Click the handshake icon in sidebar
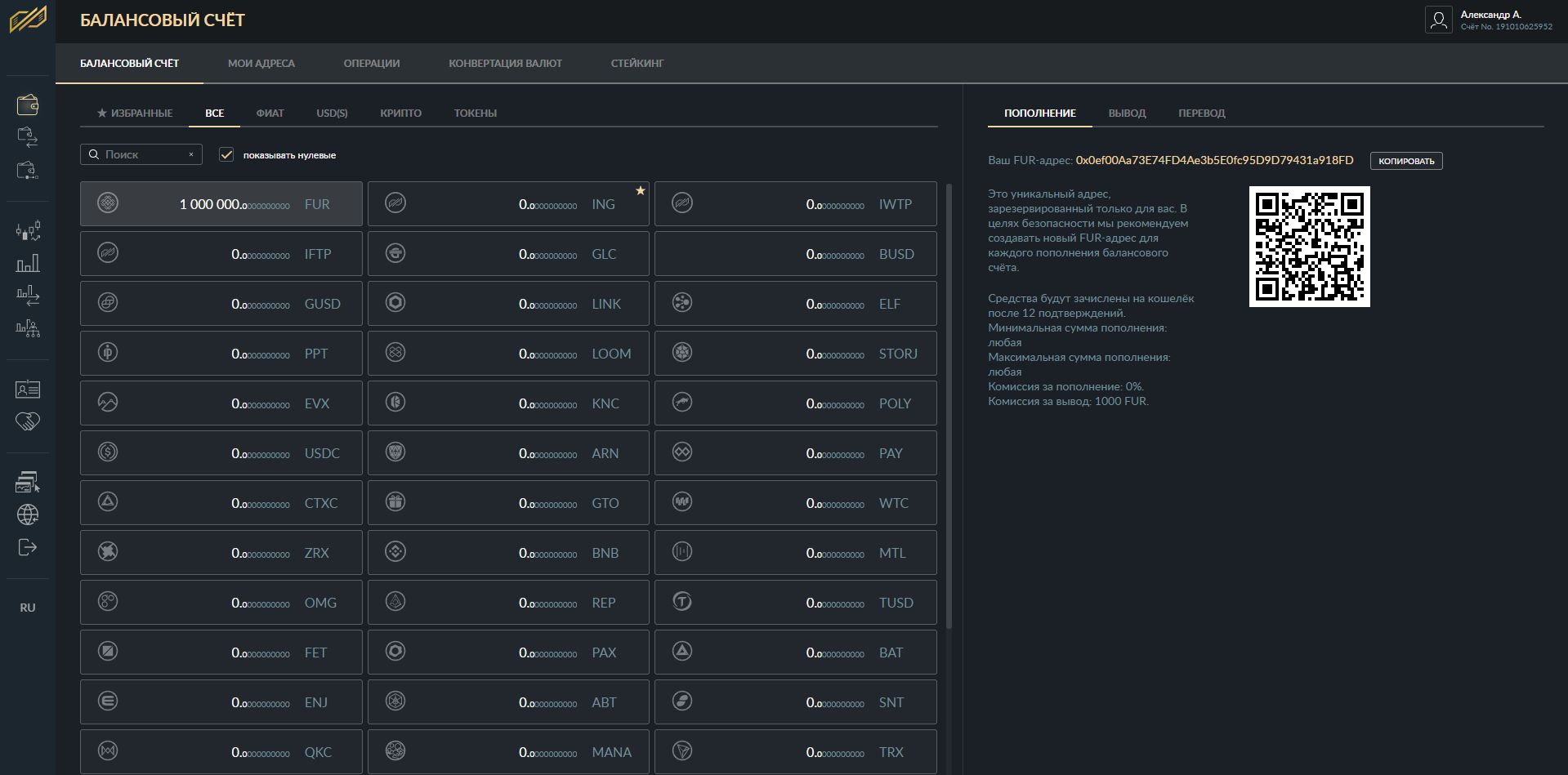1568x775 pixels. coord(28,421)
